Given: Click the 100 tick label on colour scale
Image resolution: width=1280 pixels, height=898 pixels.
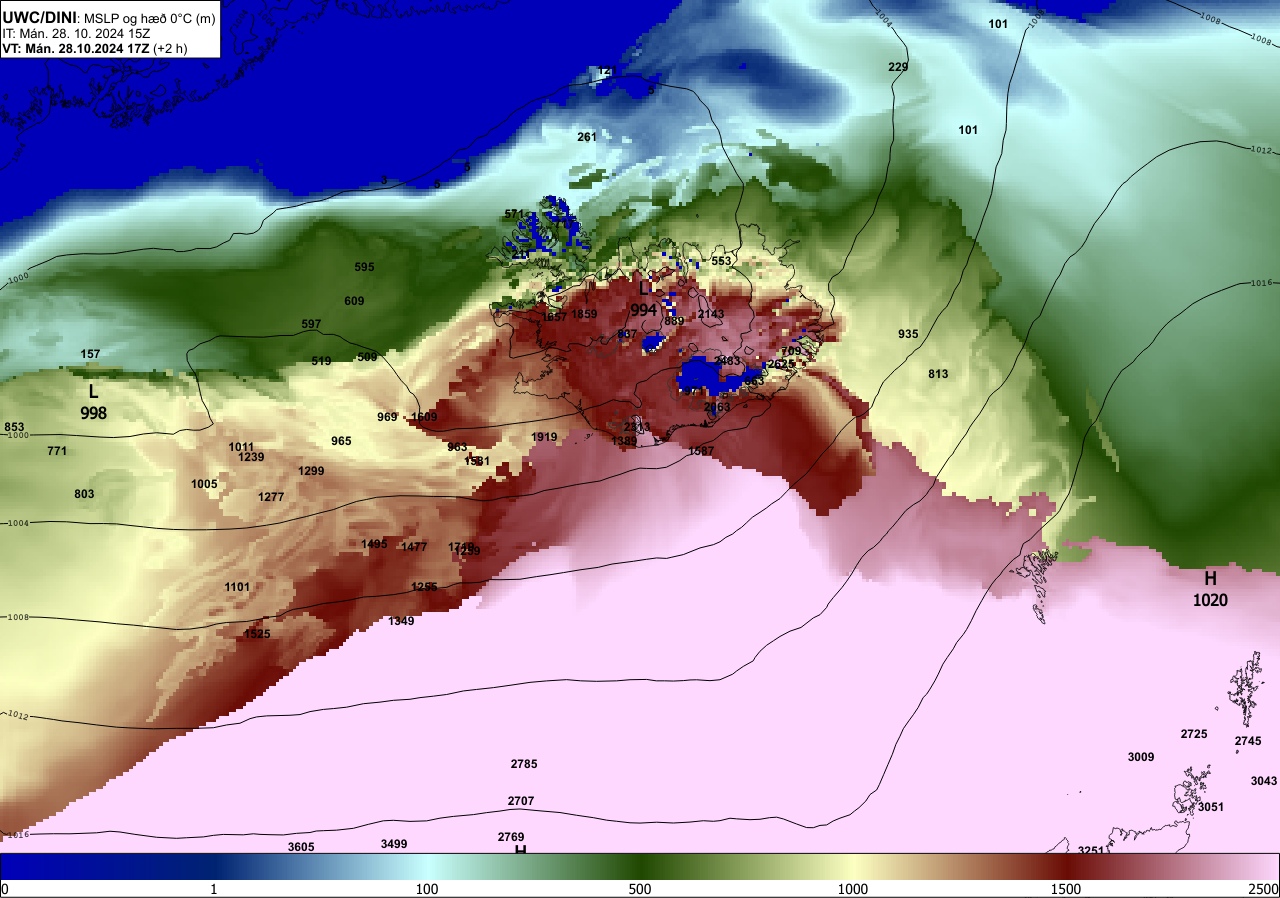Looking at the screenshot, I should 427,890.
